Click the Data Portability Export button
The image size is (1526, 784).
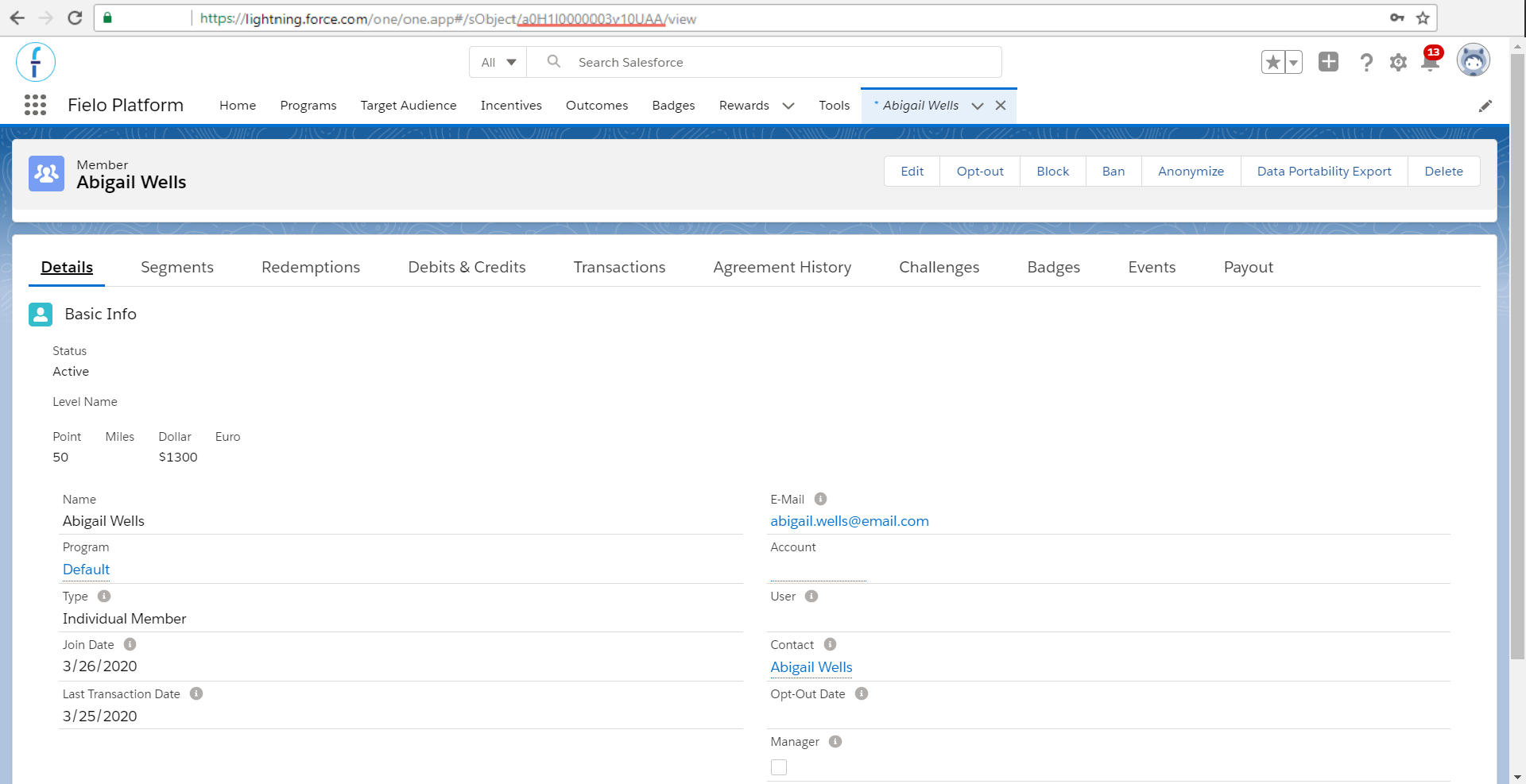1324,171
